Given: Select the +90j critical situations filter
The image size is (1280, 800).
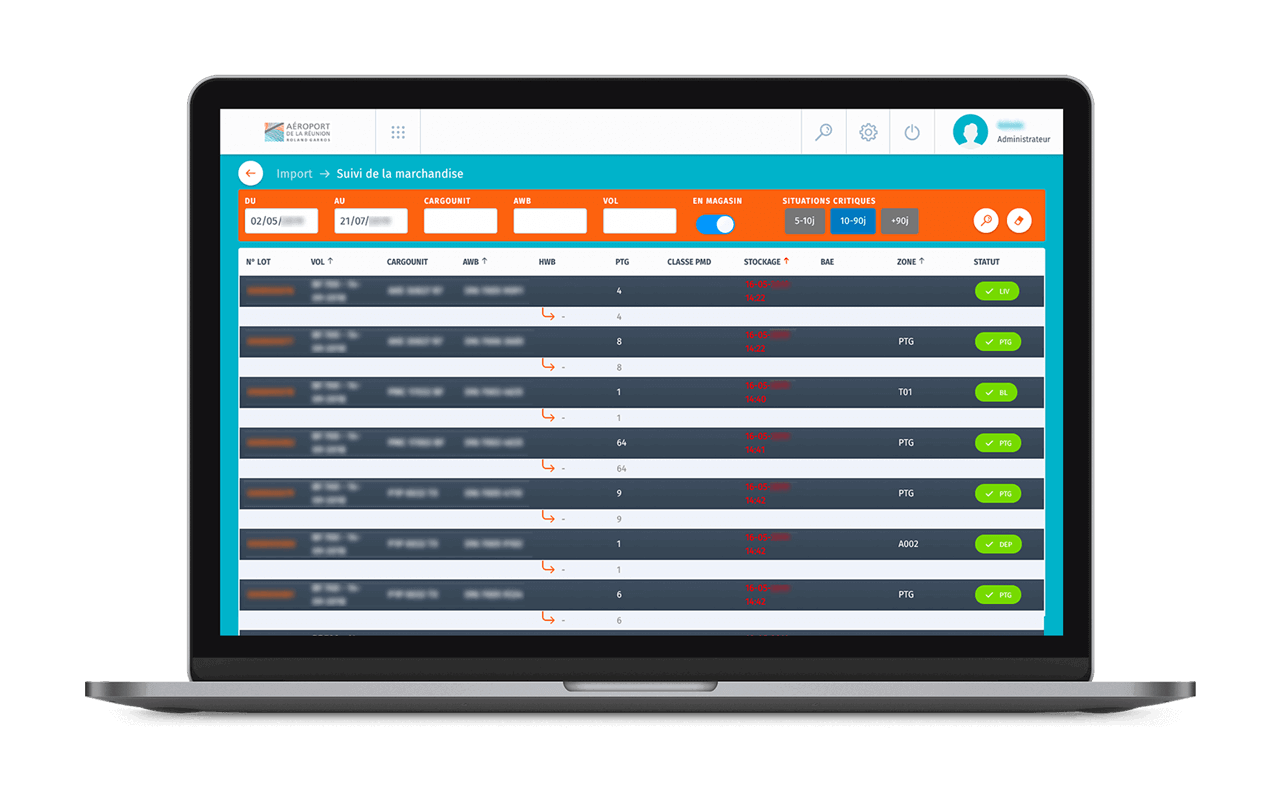Looking at the screenshot, I should click(900, 221).
